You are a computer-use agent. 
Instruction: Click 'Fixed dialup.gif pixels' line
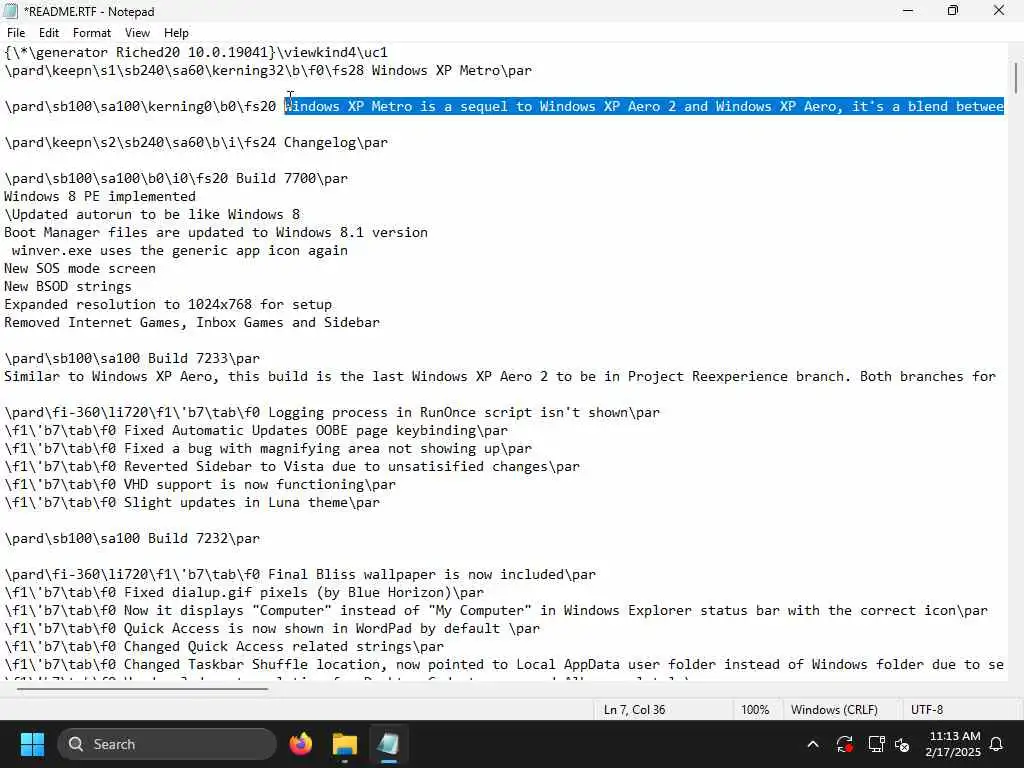pos(244,592)
